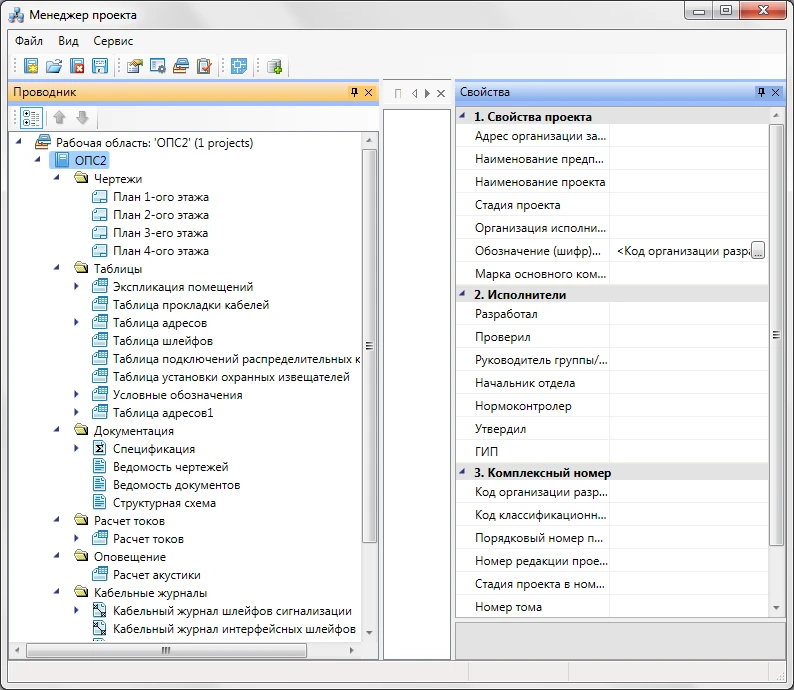Click the ellipsis button in Обозначение (шифр) row
The height and width of the screenshot is (690, 794).
pos(758,251)
